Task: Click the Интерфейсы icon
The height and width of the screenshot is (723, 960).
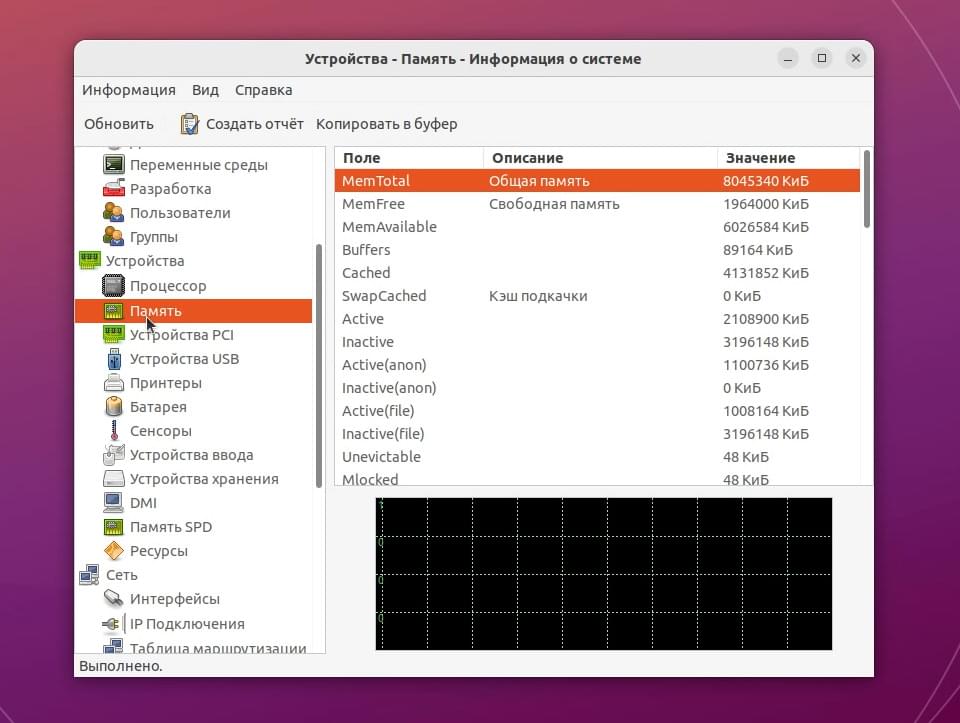Action: pyautogui.click(x=114, y=598)
